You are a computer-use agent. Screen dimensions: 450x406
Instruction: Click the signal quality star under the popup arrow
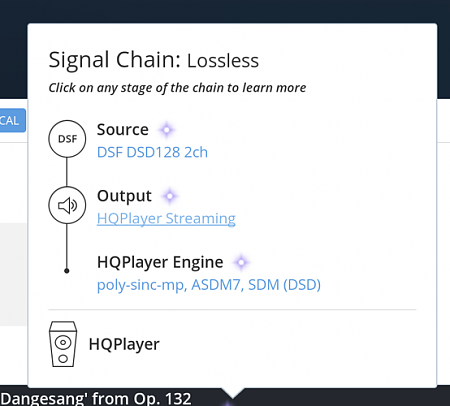[x=228, y=403]
